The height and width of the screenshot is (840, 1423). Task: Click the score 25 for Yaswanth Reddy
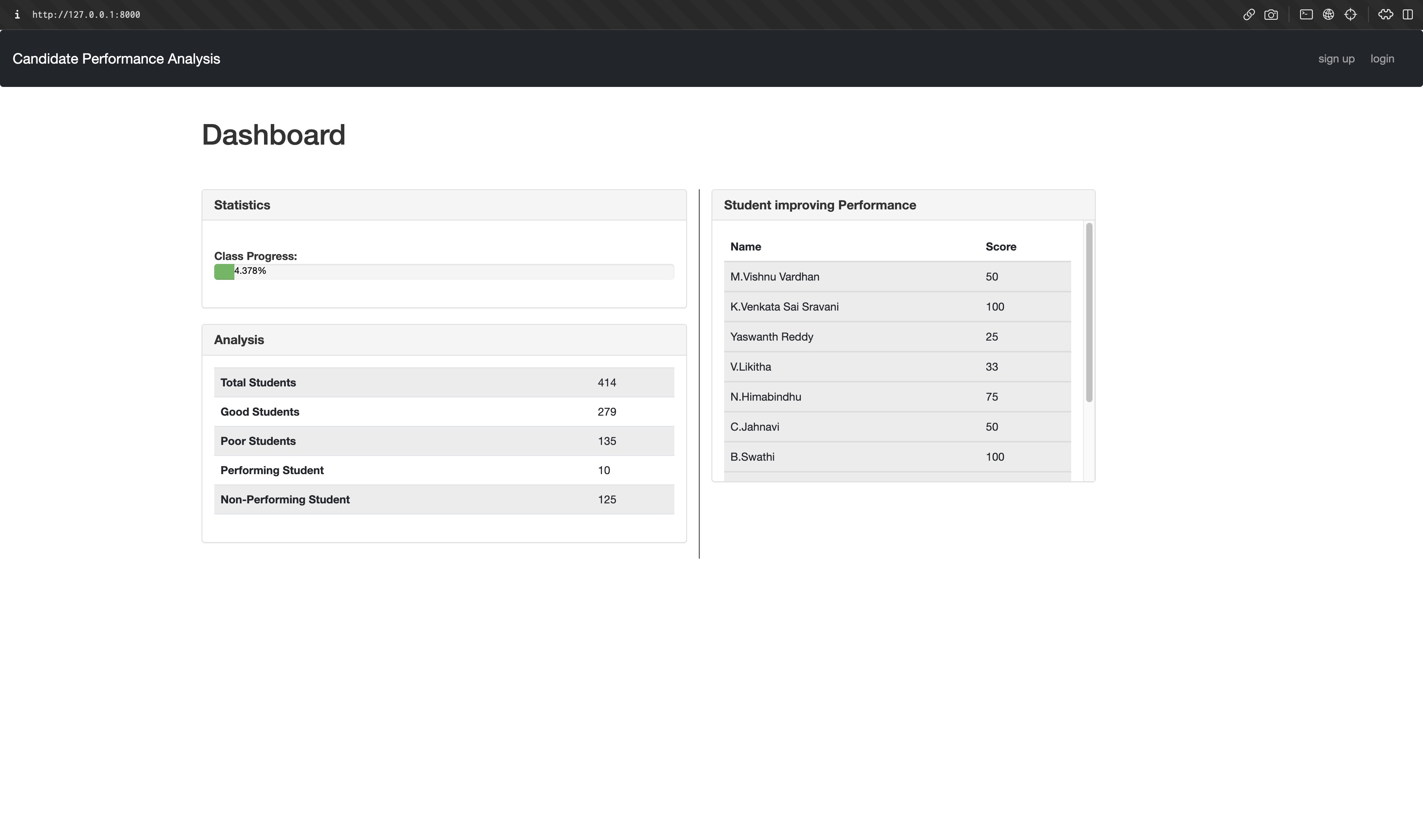(x=991, y=337)
